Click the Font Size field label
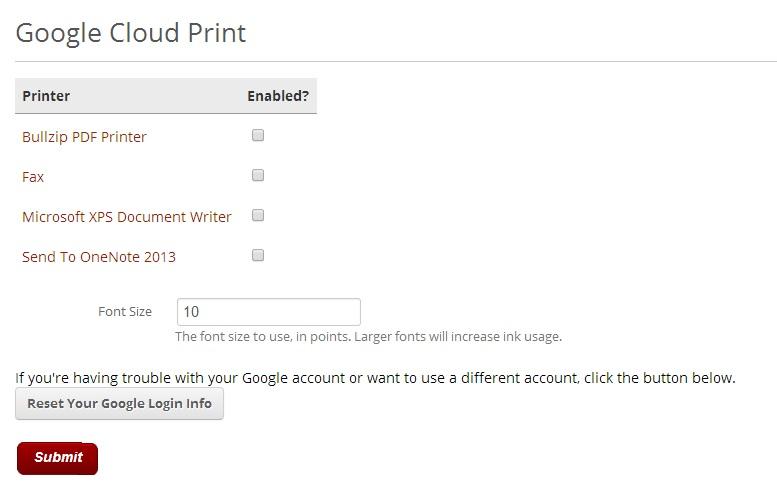This screenshot has height=485, width=777. [x=125, y=312]
